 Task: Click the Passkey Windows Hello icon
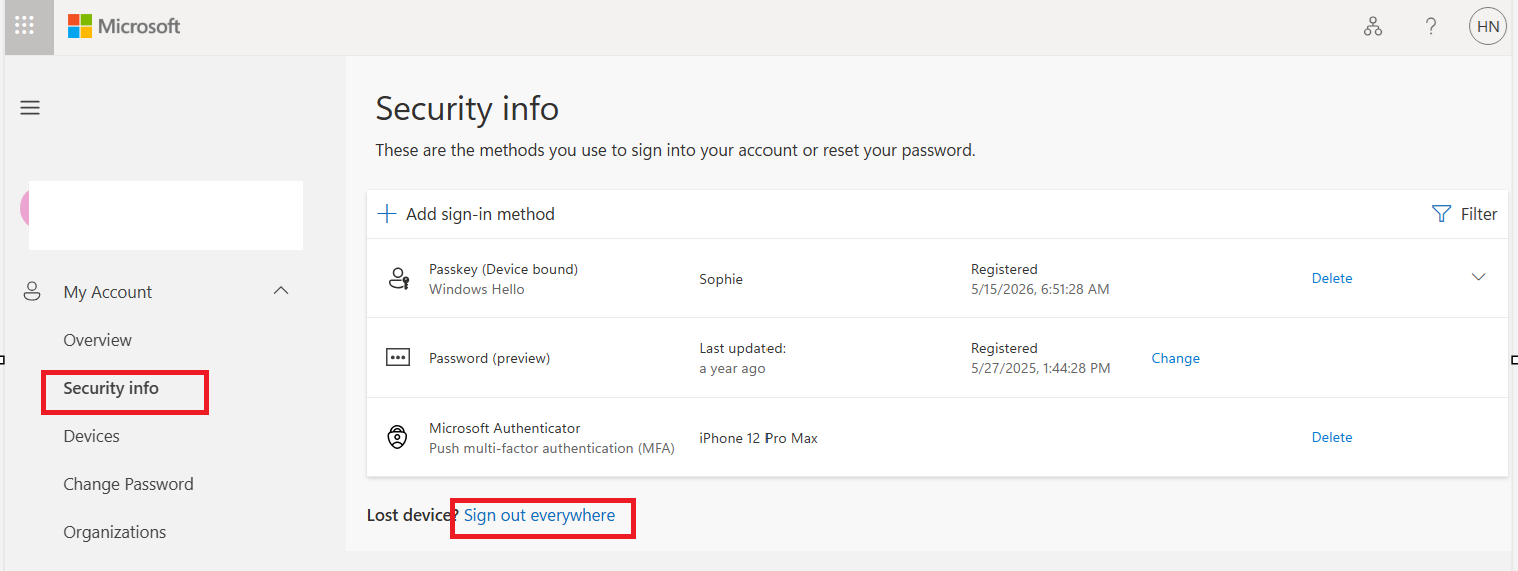pyautogui.click(x=398, y=279)
